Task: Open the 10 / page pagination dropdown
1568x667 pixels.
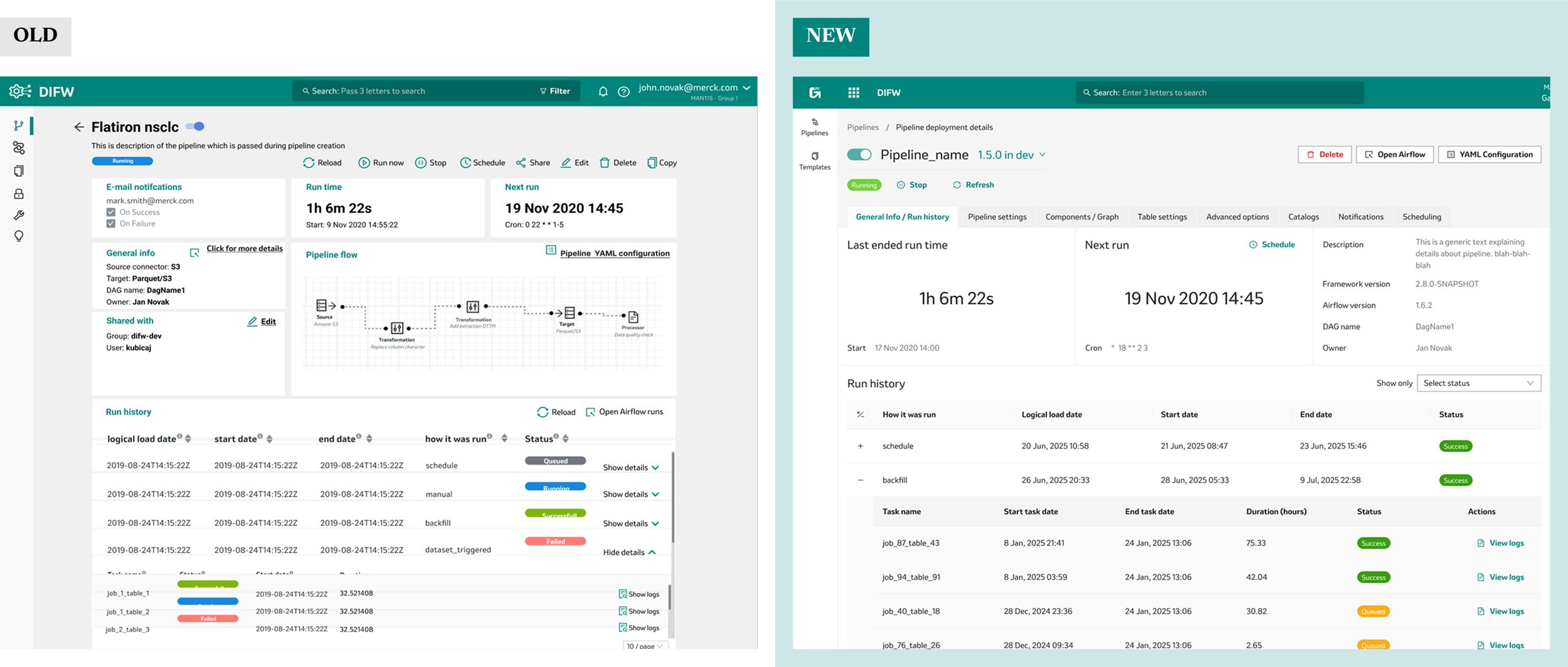Action: click(x=645, y=646)
